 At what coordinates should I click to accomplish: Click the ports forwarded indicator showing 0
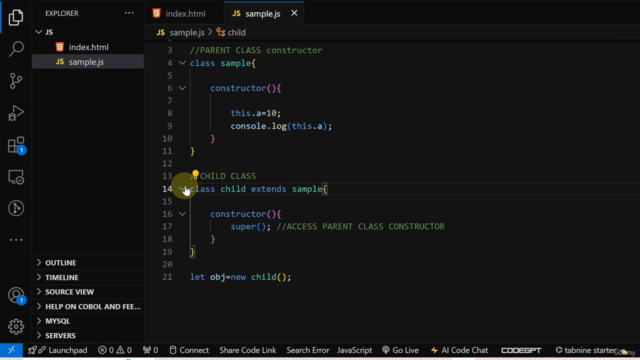(x=150, y=350)
